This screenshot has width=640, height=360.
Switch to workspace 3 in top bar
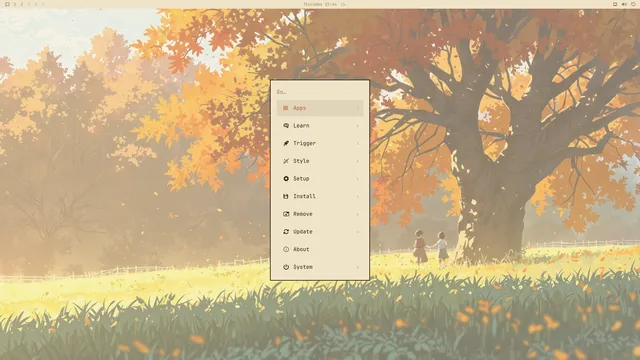tap(29, 4)
